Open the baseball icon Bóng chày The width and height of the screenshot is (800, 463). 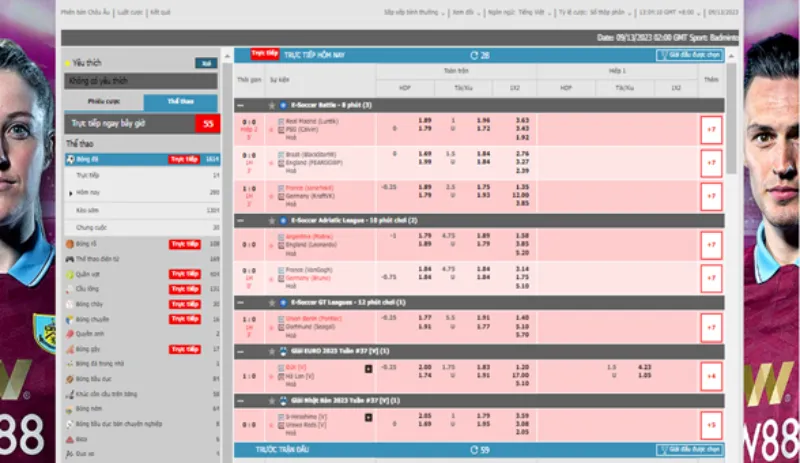pyautogui.click(x=70, y=304)
